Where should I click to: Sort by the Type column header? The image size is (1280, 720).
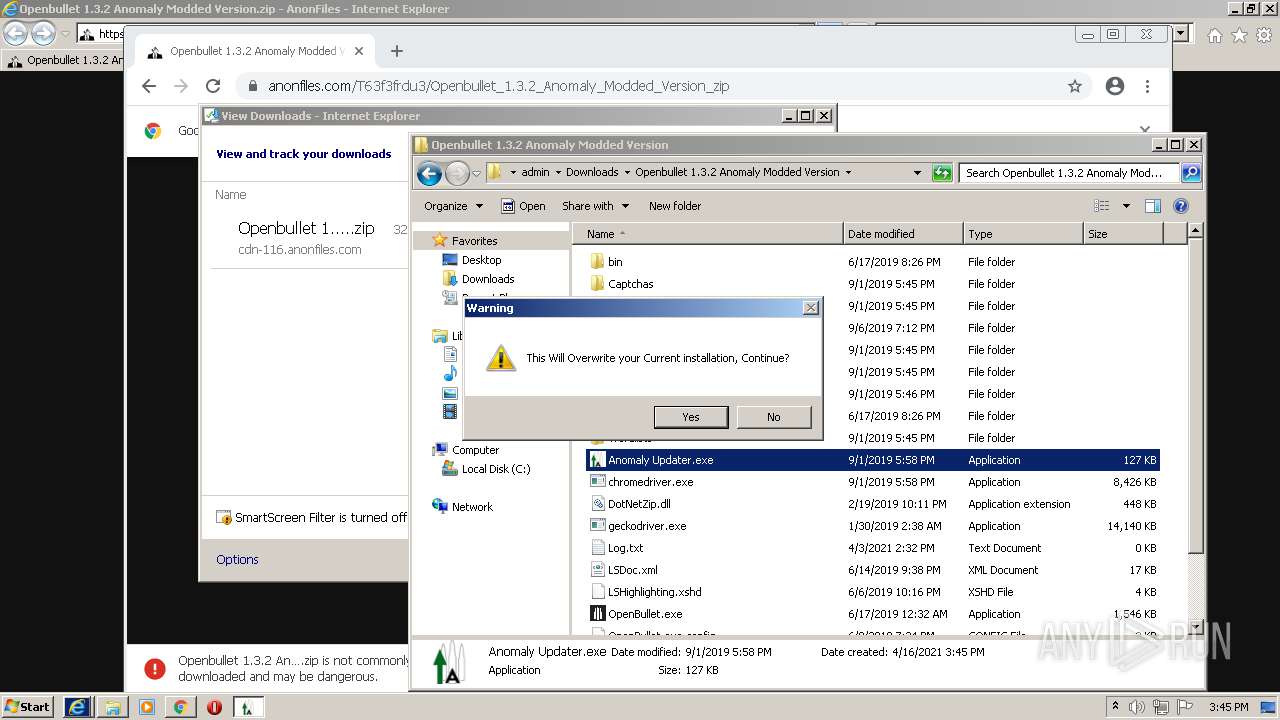[x=1024, y=234]
